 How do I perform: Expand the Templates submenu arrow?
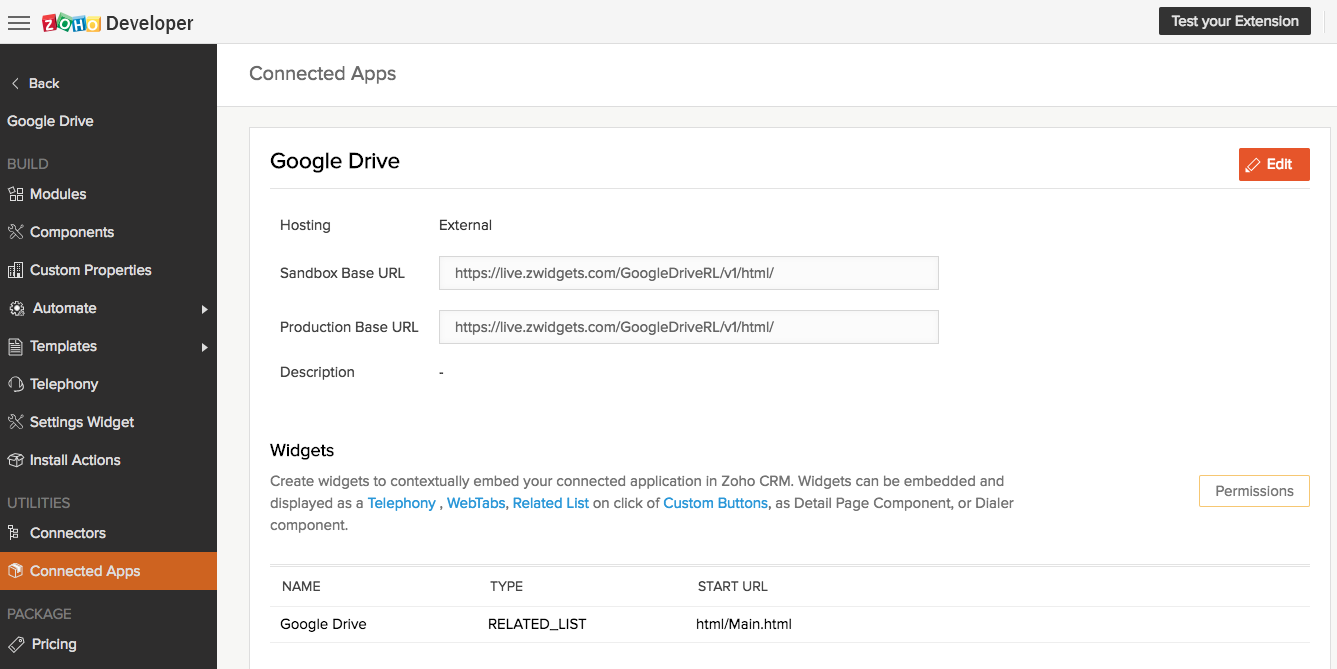(x=204, y=347)
